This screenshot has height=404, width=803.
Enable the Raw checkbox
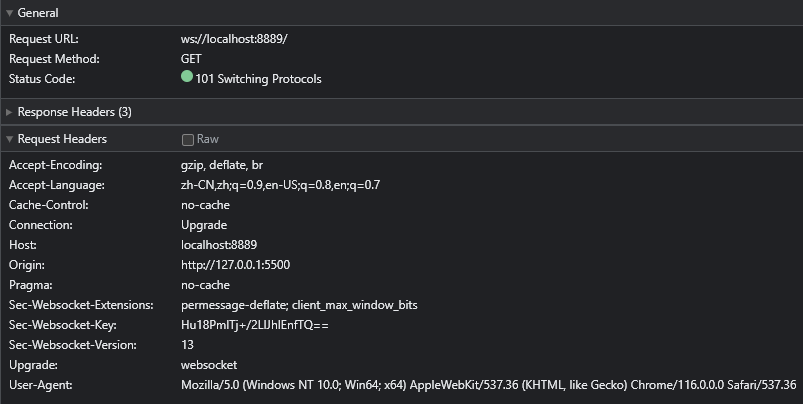point(188,140)
